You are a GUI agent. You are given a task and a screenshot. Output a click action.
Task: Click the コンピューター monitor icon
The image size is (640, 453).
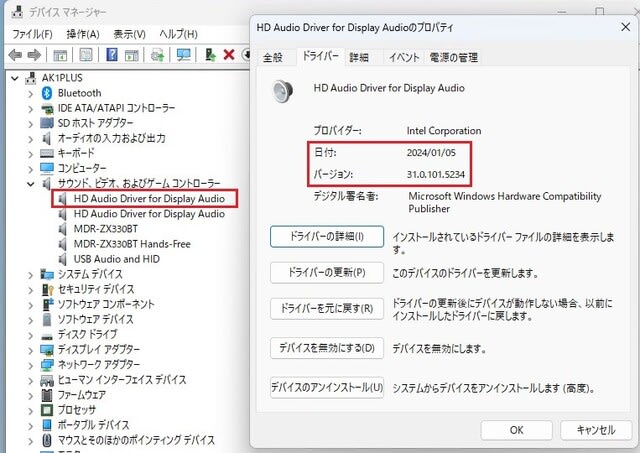tap(47, 168)
